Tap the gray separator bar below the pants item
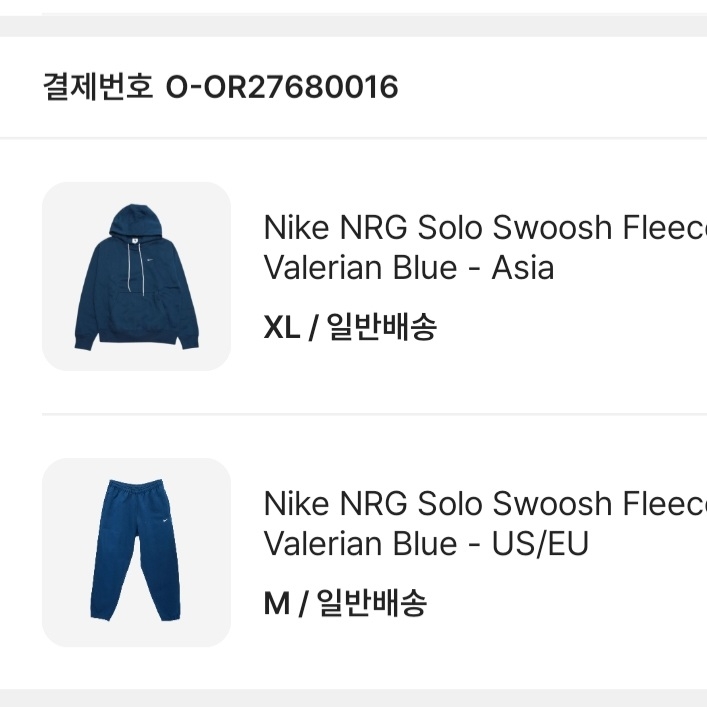 353,698
